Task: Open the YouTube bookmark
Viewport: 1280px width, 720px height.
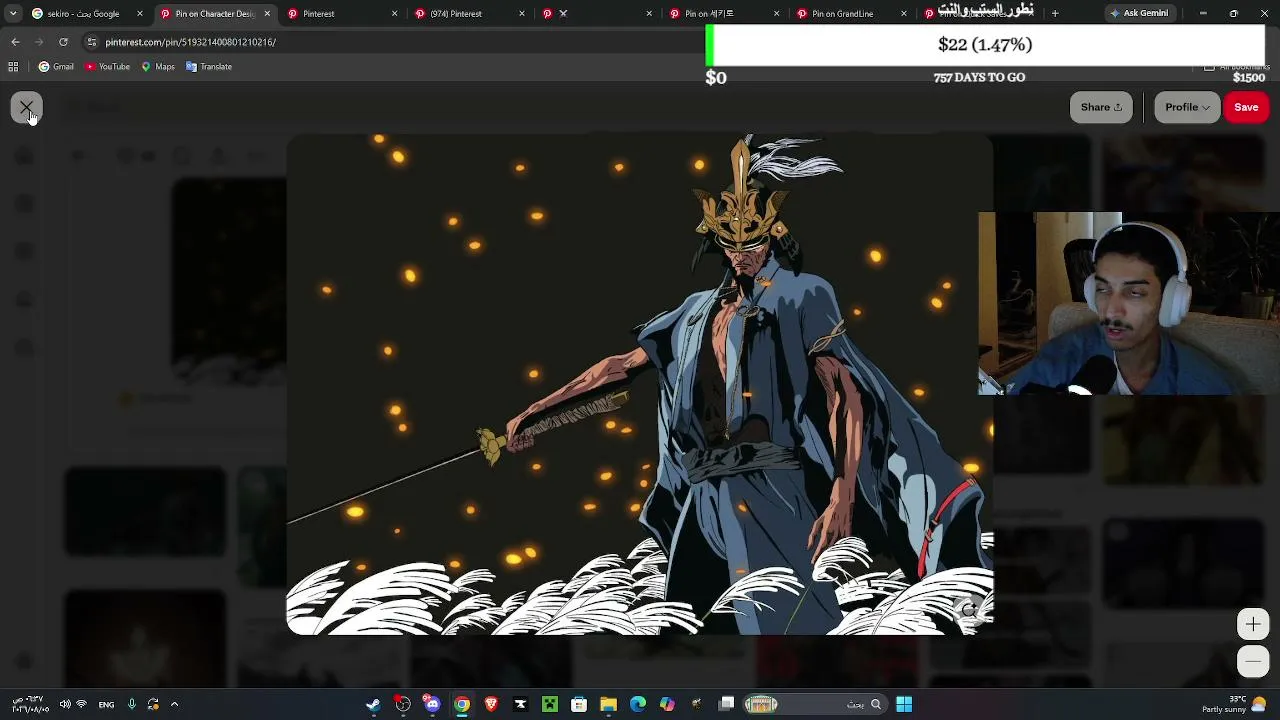Action: [107, 67]
